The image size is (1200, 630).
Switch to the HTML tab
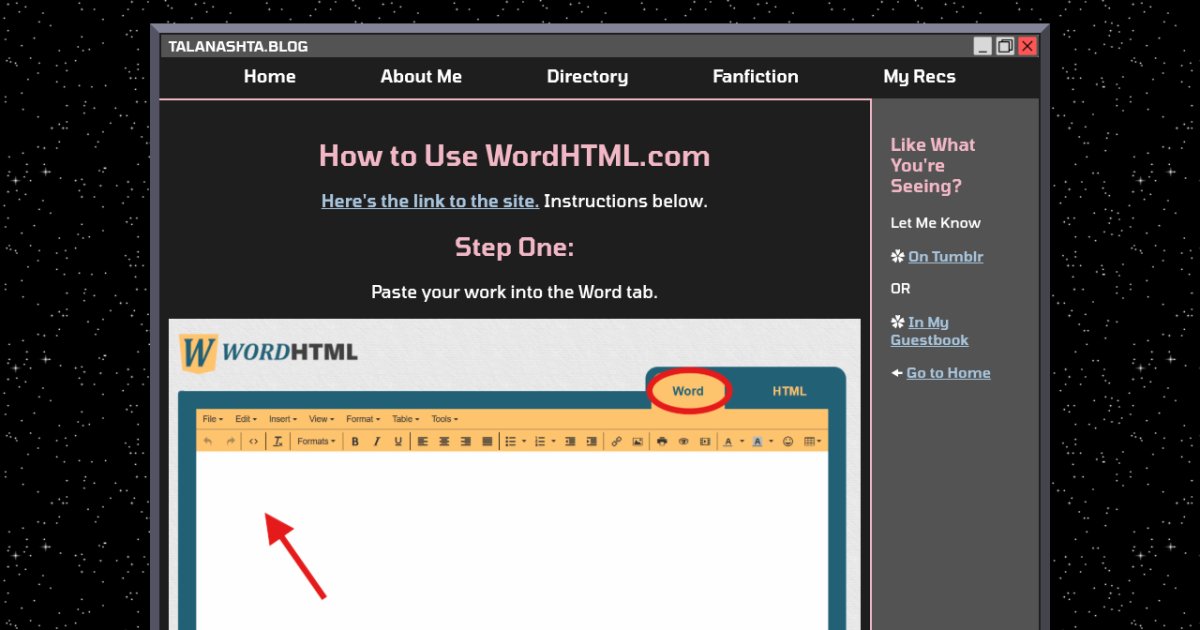tap(789, 391)
